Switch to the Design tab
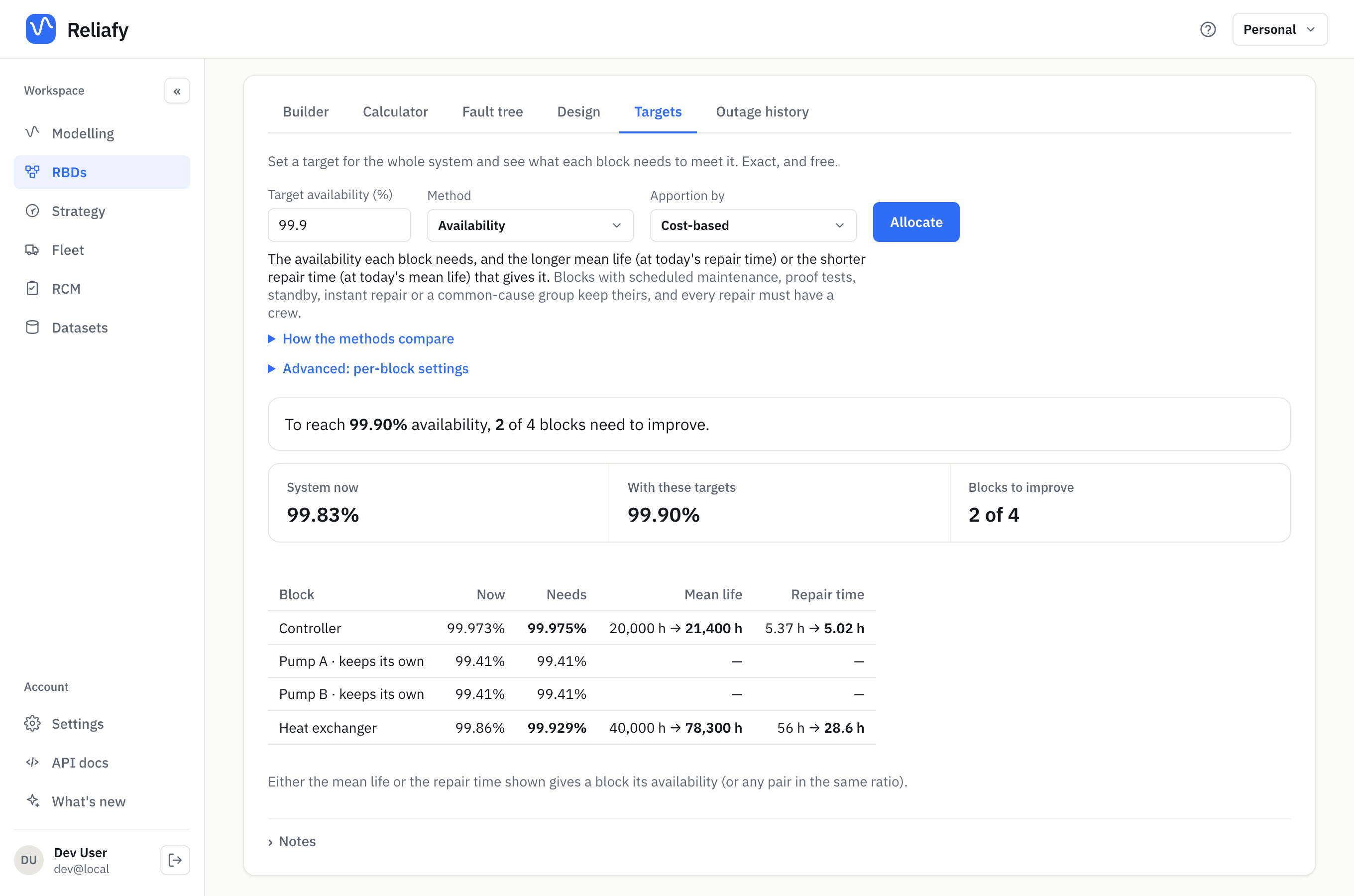 pyautogui.click(x=579, y=112)
